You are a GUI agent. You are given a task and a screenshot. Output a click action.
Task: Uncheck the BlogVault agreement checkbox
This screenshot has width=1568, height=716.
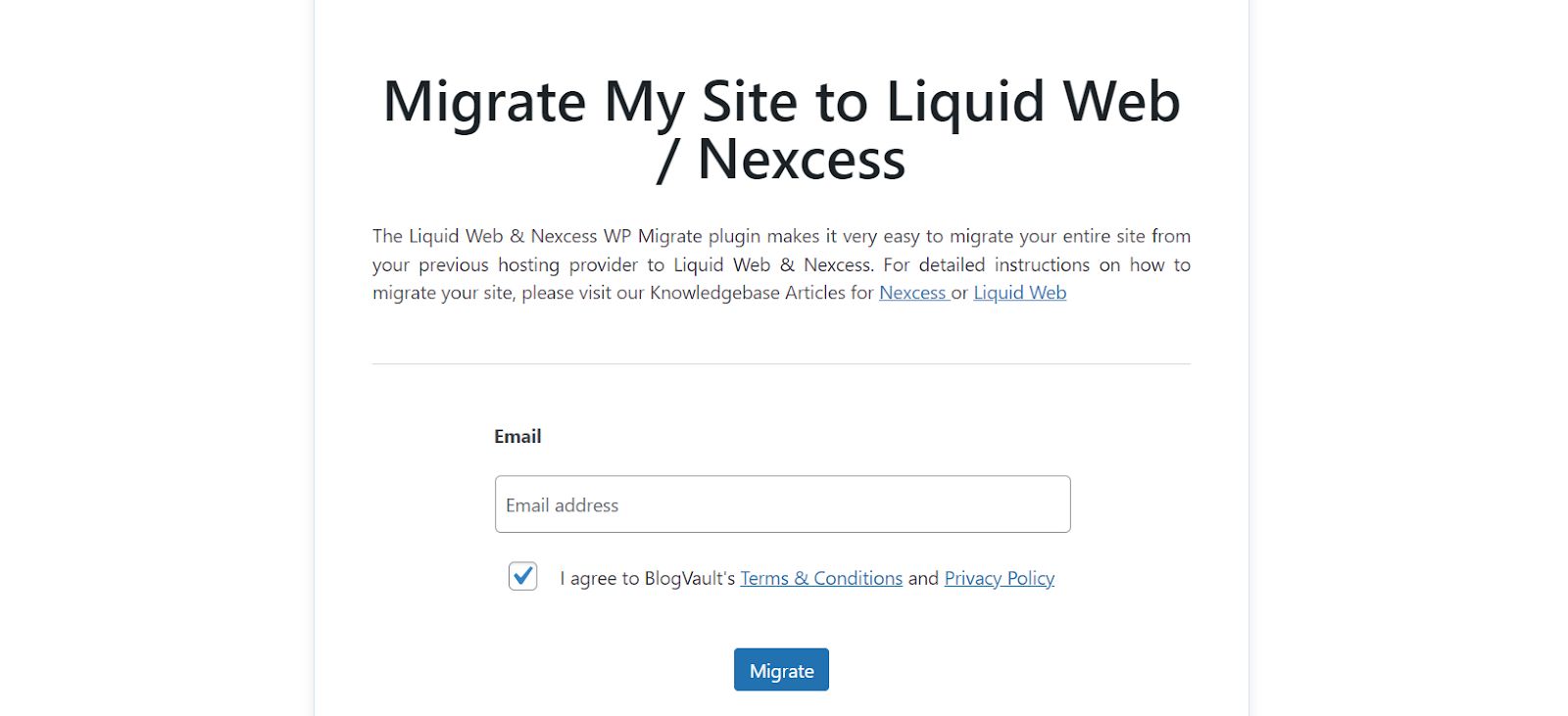[x=522, y=578]
